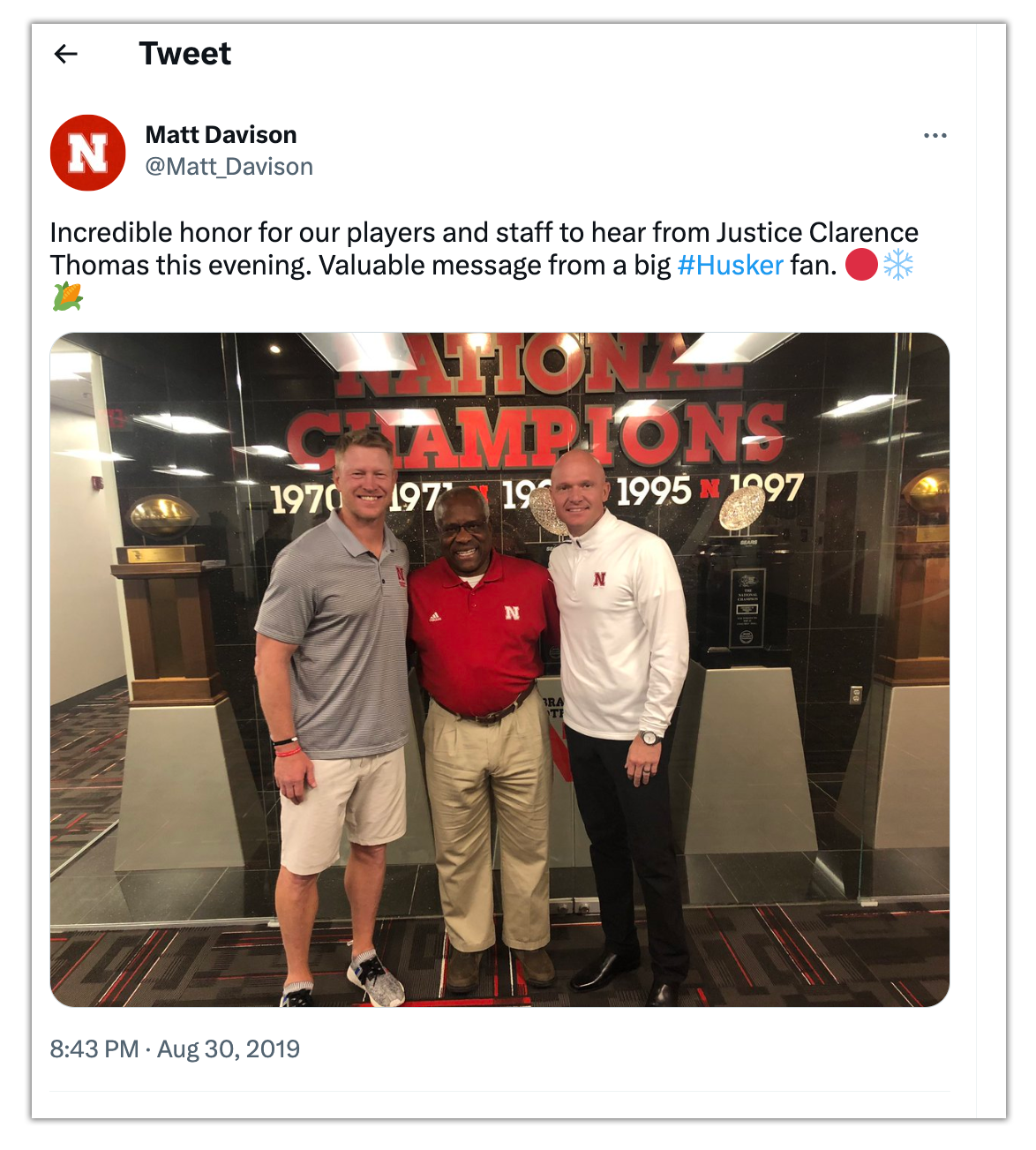This screenshot has width=1036, height=1150.
Task: Click the golden football trophy on left pedestal
Action: pyautogui.click(x=163, y=515)
